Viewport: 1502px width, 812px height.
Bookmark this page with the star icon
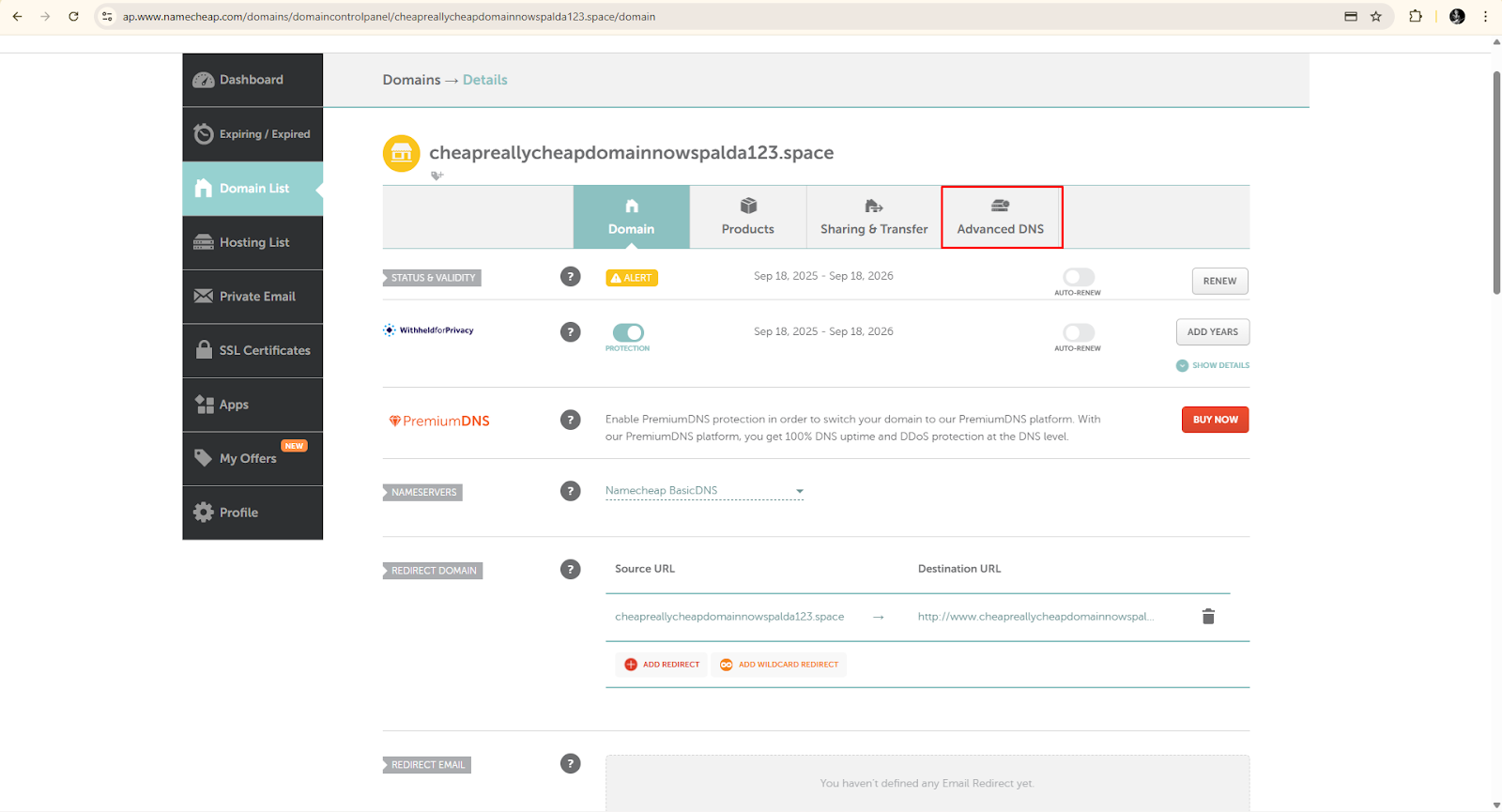1376,16
